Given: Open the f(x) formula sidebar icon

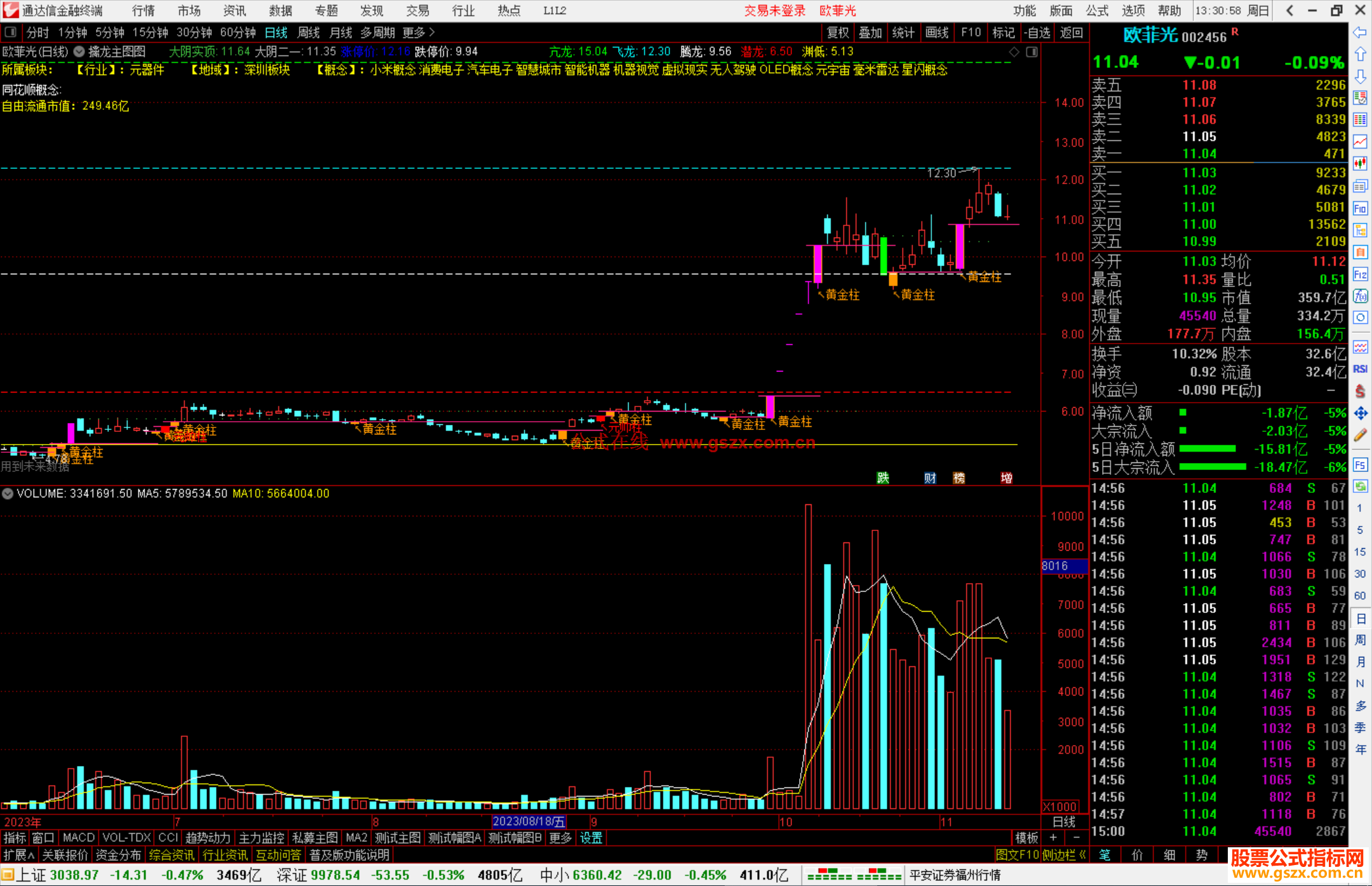Looking at the screenshot, I should coord(1360,296).
